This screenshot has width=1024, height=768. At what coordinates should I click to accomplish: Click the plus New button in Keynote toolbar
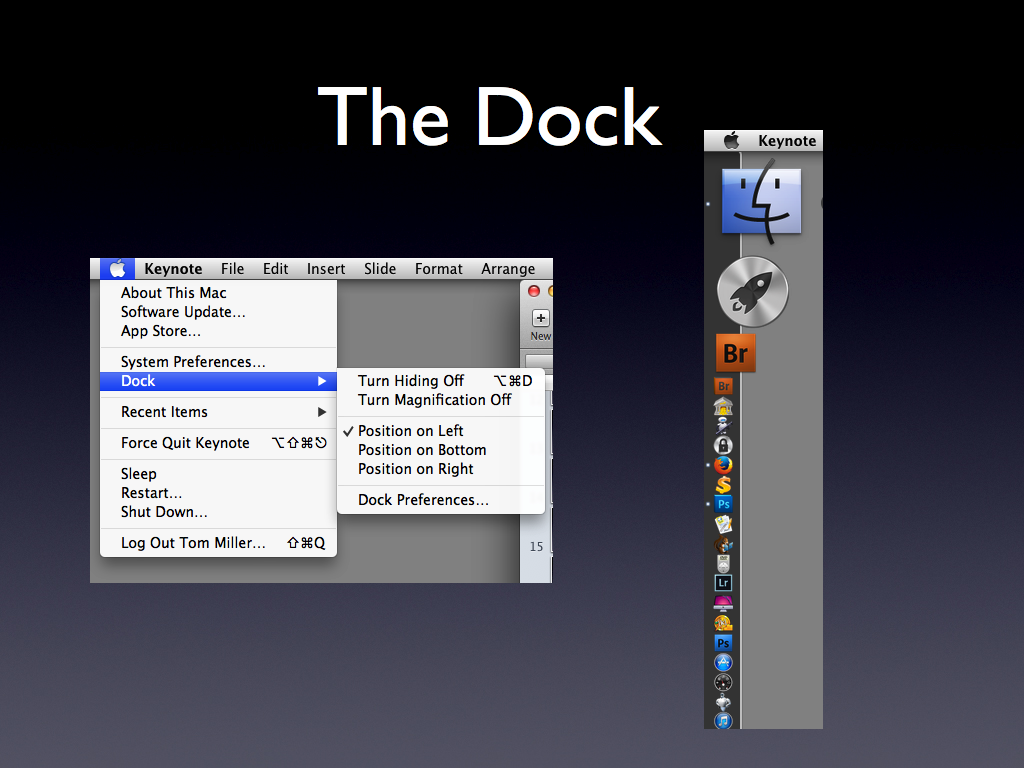click(x=540, y=318)
